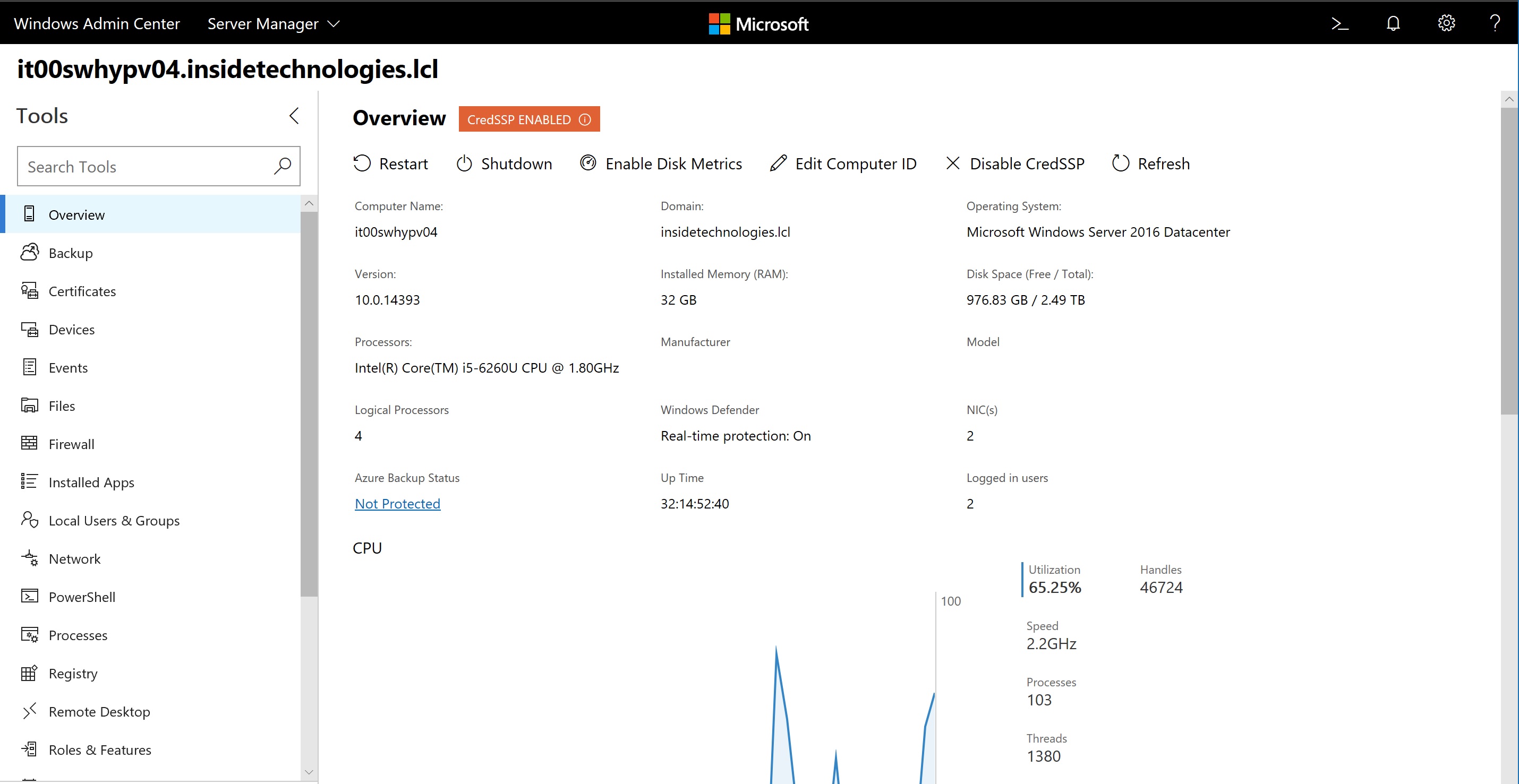The image size is (1519, 784).
Task: Click the server hostname page heading
Action: tap(227, 69)
